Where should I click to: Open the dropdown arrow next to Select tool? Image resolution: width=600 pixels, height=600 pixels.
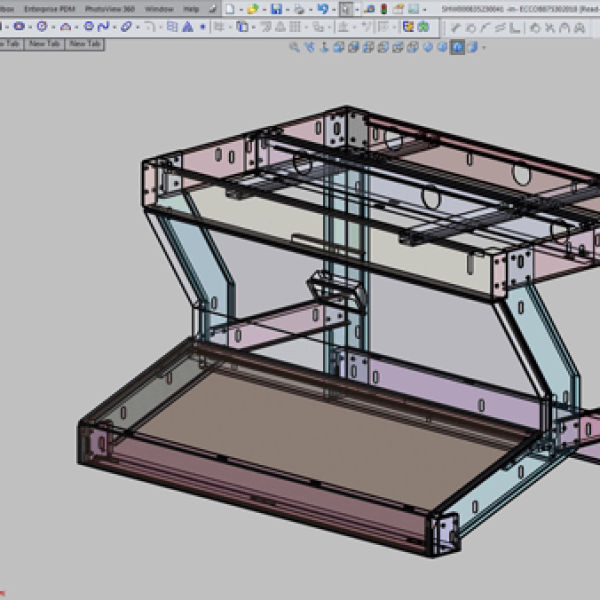357,9
